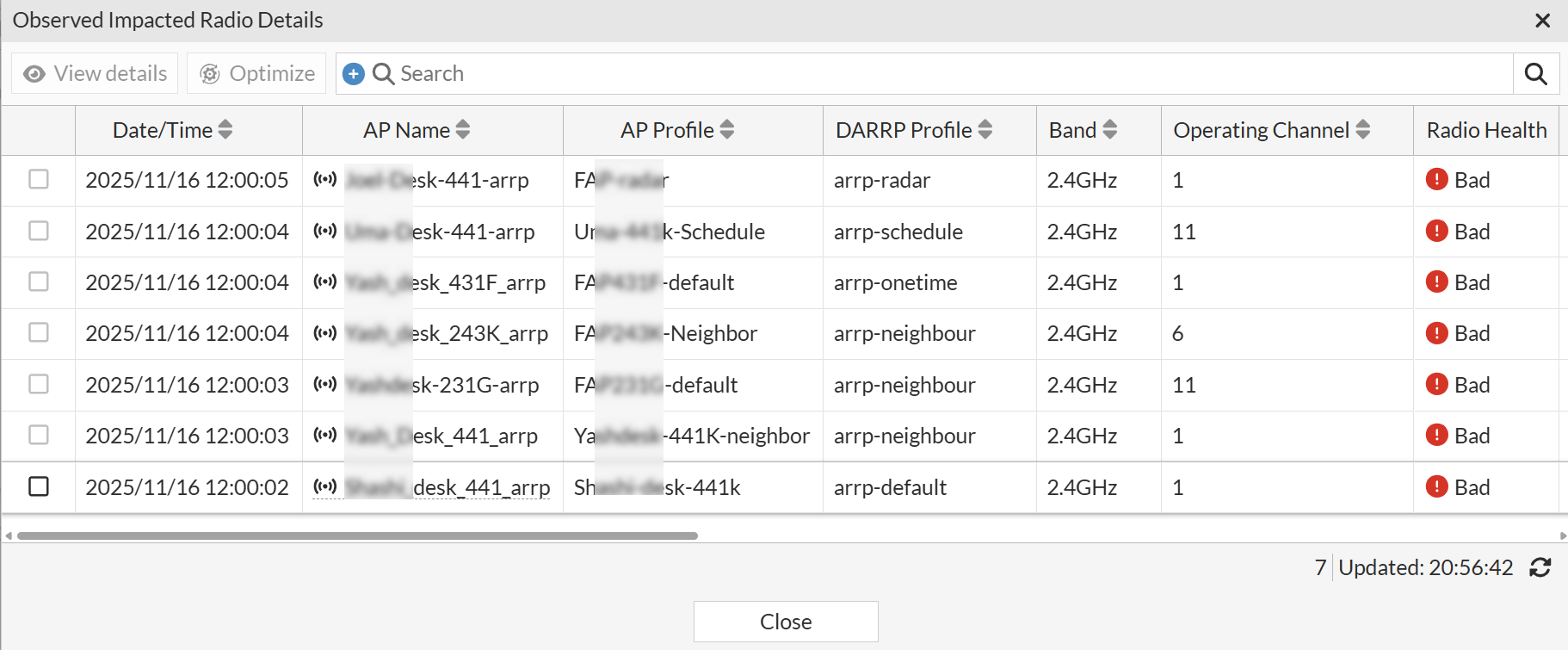The image size is (1568, 650).
Task: Click the blue plus filter icon
Action: [354, 74]
